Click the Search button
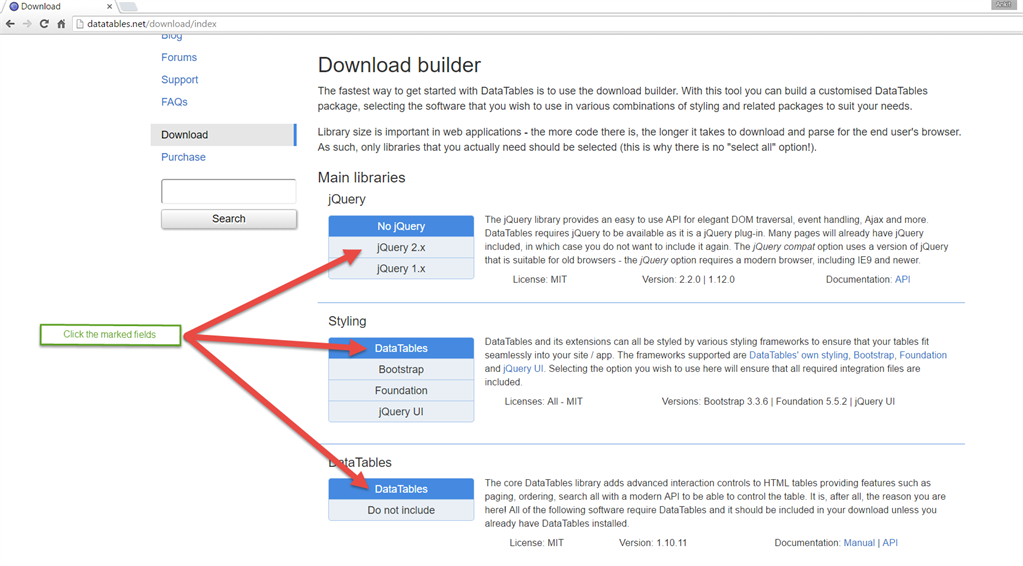Viewport: 1023px width, 566px height. (228, 219)
